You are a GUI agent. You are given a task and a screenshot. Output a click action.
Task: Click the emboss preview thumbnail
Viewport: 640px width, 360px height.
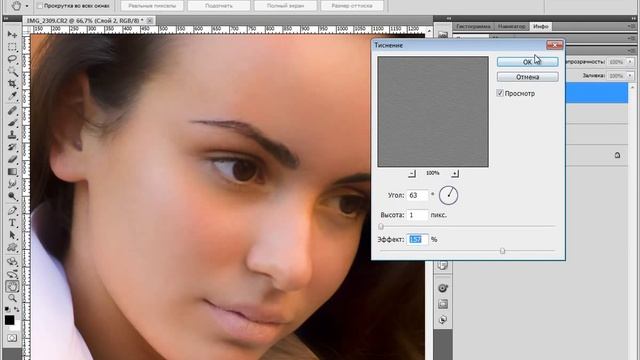click(x=433, y=112)
